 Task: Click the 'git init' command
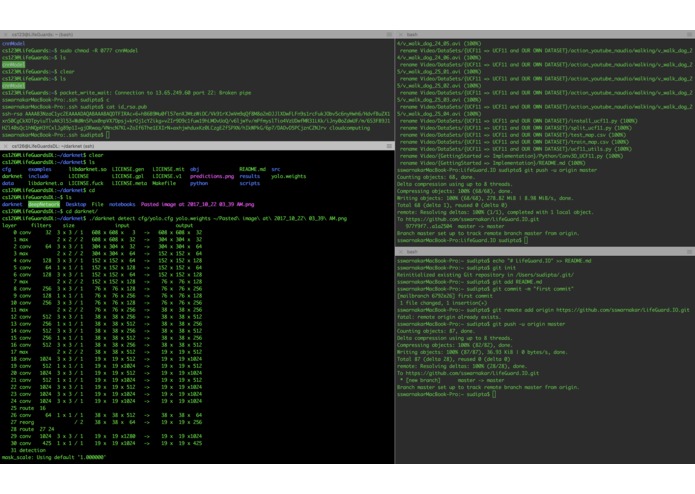504,268
